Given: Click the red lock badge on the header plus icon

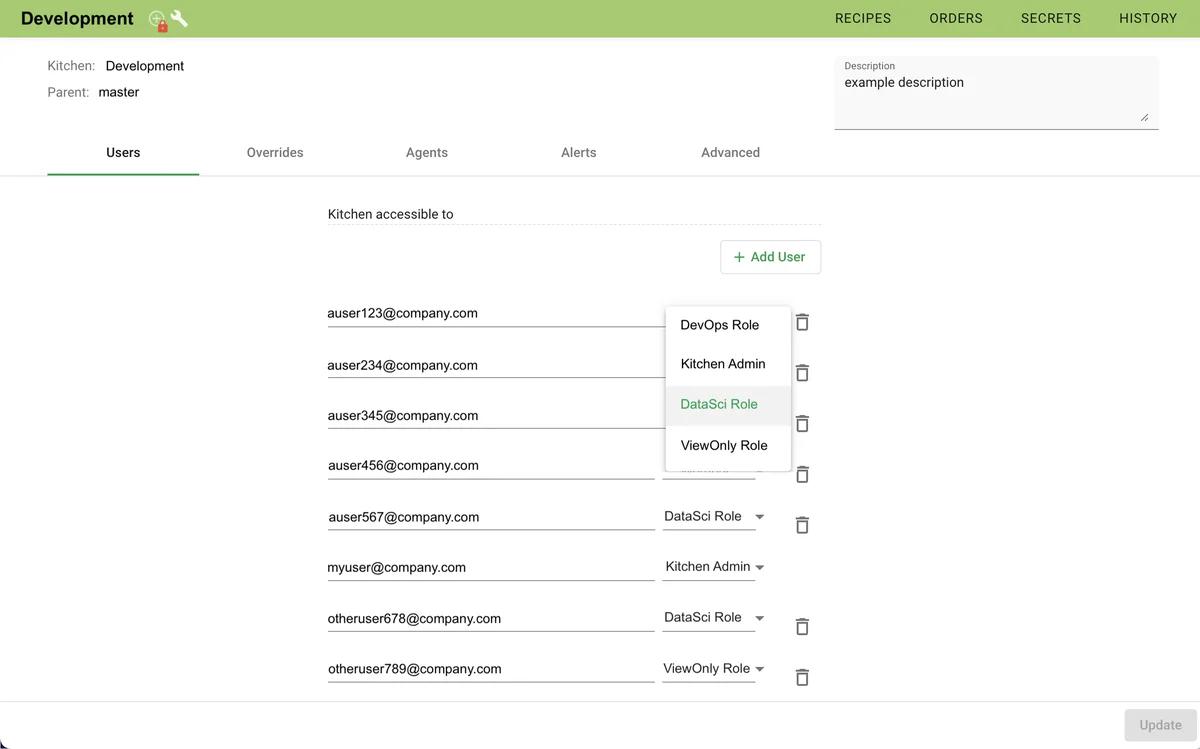Looking at the screenshot, I should [x=163, y=26].
